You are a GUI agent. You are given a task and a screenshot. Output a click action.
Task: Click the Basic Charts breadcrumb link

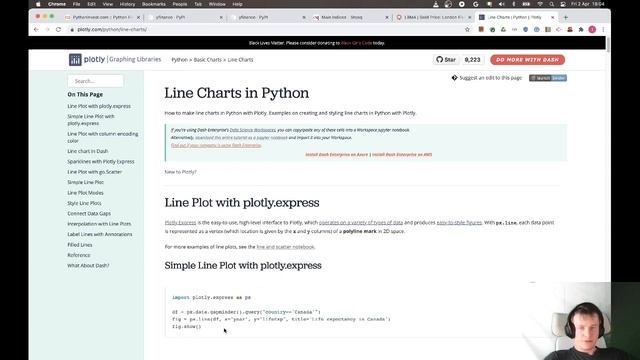pos(207,60)
